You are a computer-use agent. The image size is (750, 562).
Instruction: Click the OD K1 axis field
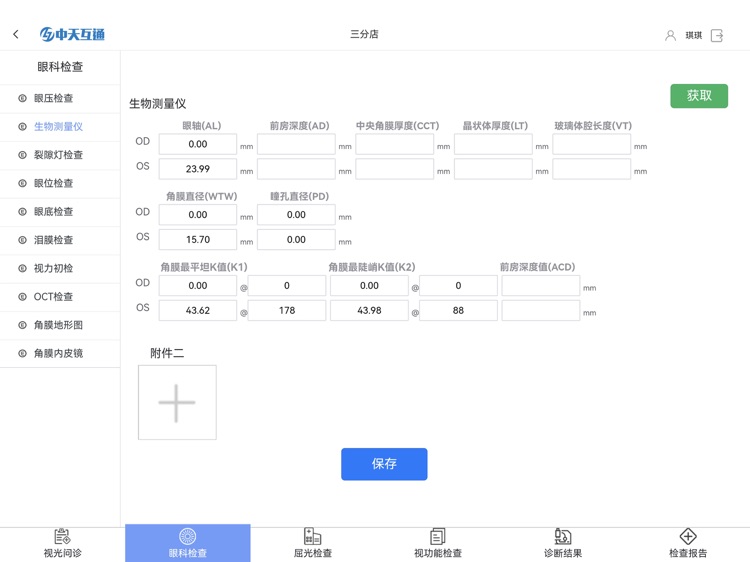point(287,286)
